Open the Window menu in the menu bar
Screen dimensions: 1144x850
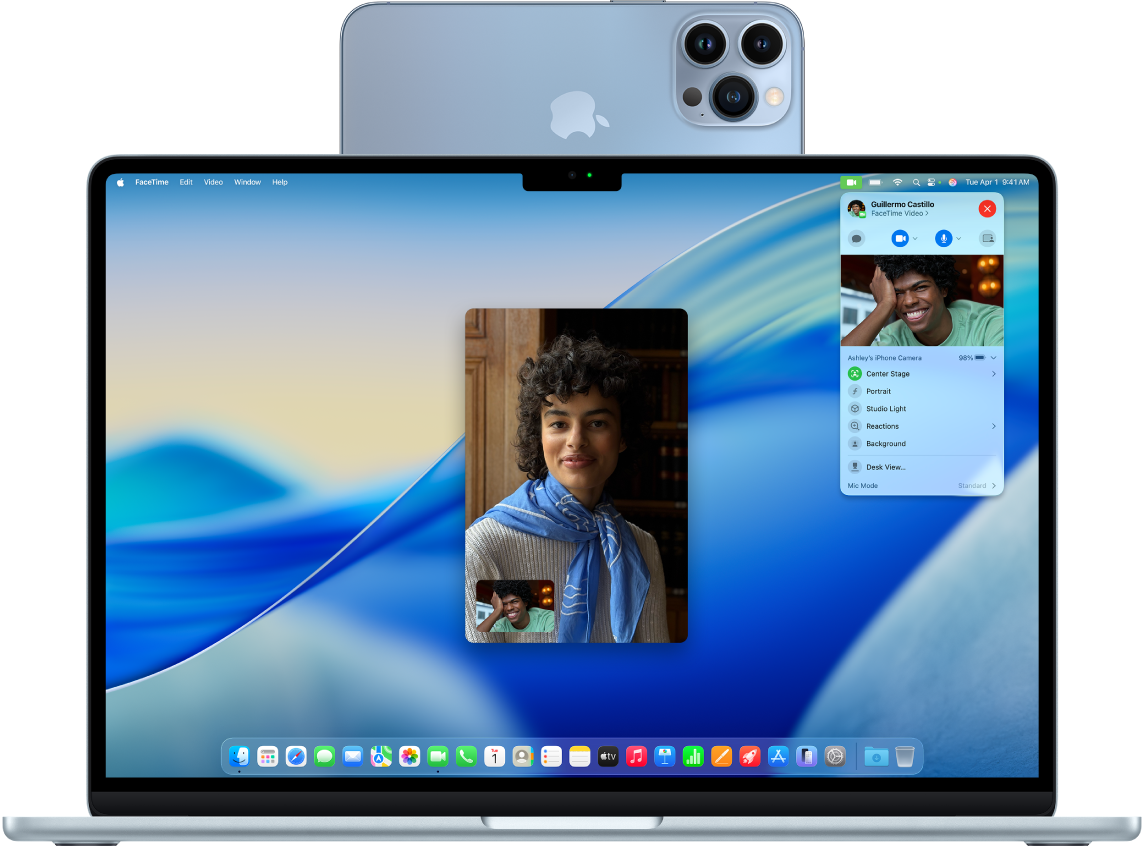[x=247, y=182]
